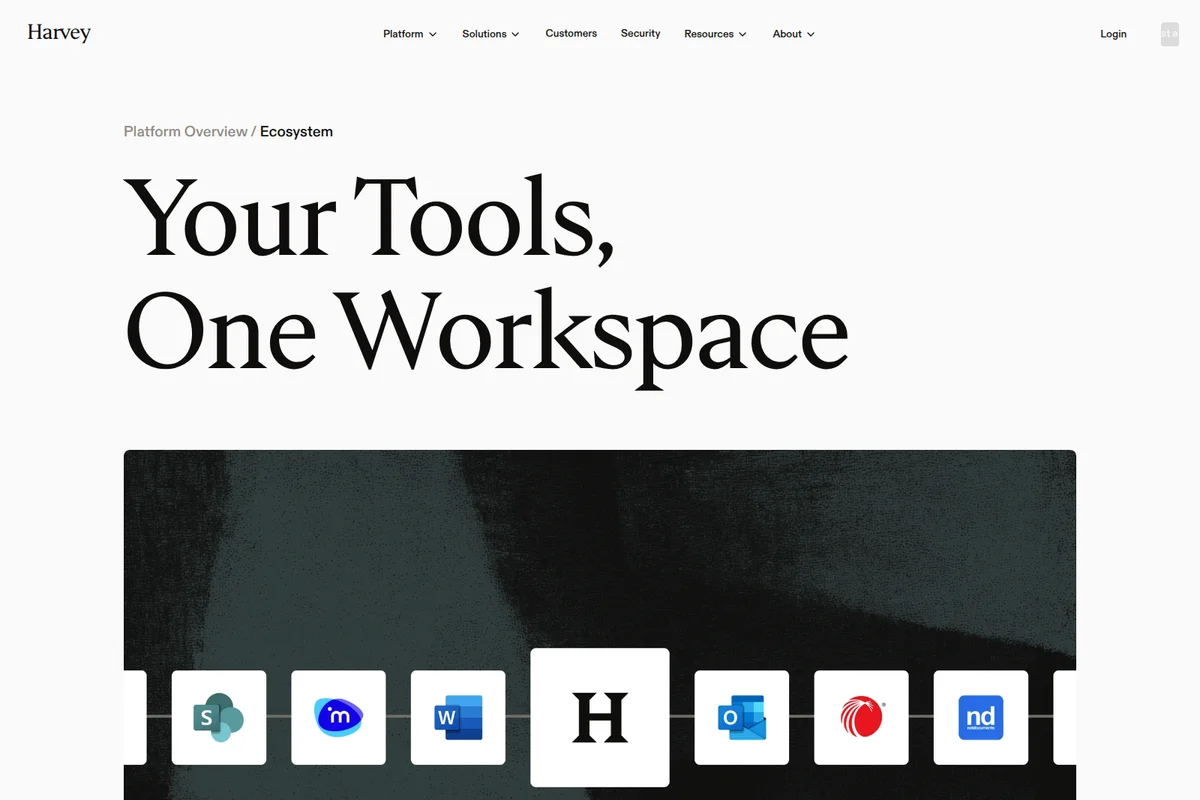
Task: Click the iManage app icon
Action: tap(338, 717)
